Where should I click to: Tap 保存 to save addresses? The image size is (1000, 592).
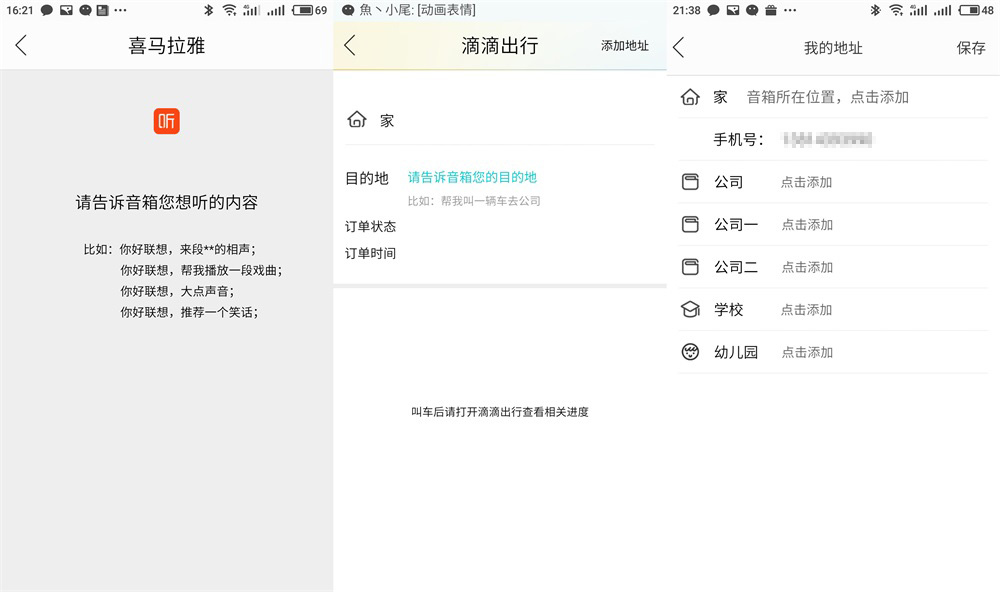[973, 46]
